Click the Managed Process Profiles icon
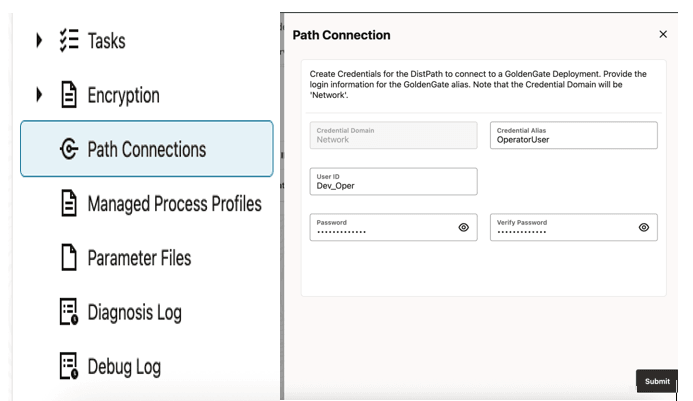This screenshot has width=693, height=401. [69, 204]
